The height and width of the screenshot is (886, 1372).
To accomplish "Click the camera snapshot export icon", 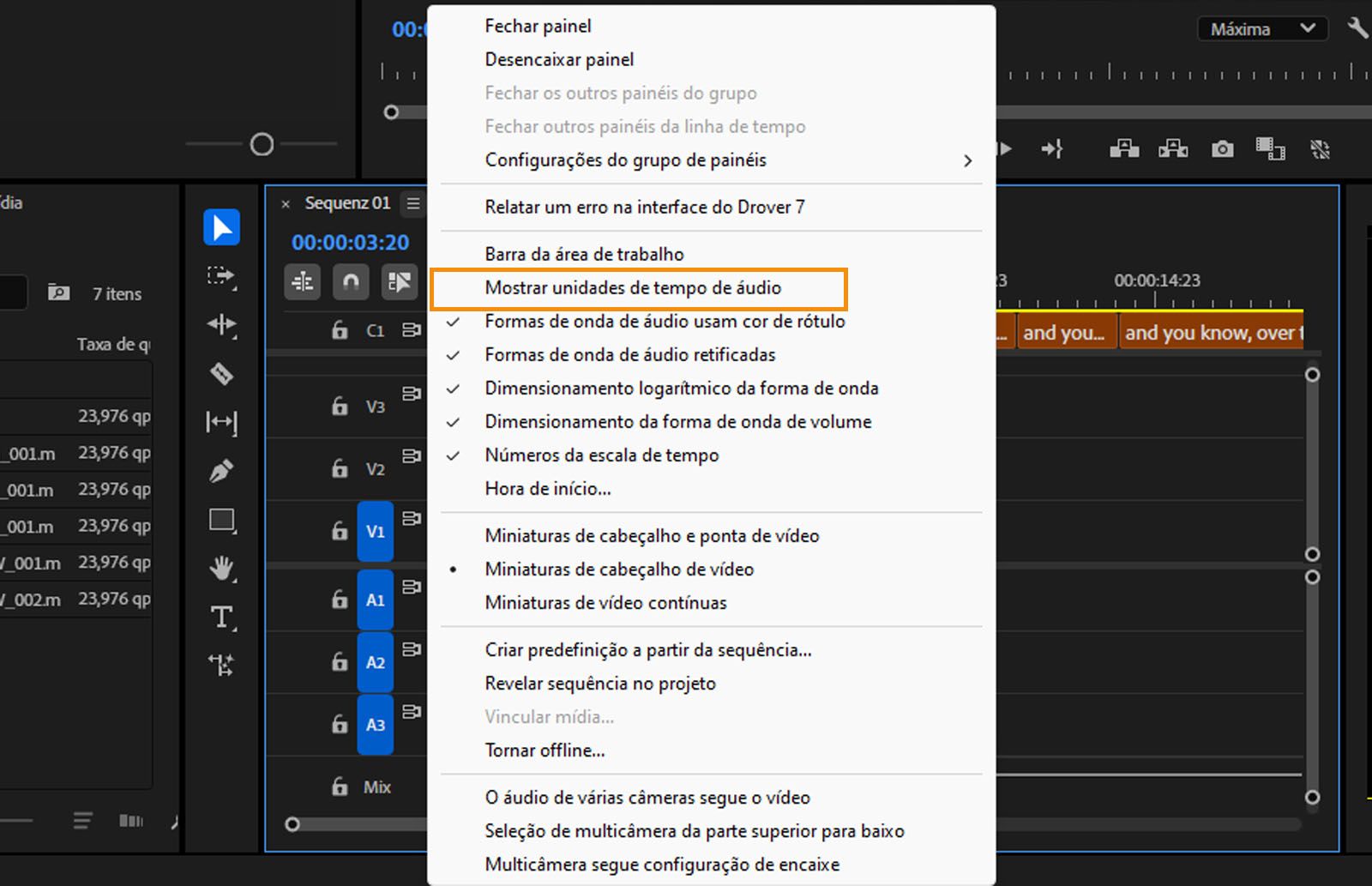I will pyautogui.click(x=1222, y=148).
